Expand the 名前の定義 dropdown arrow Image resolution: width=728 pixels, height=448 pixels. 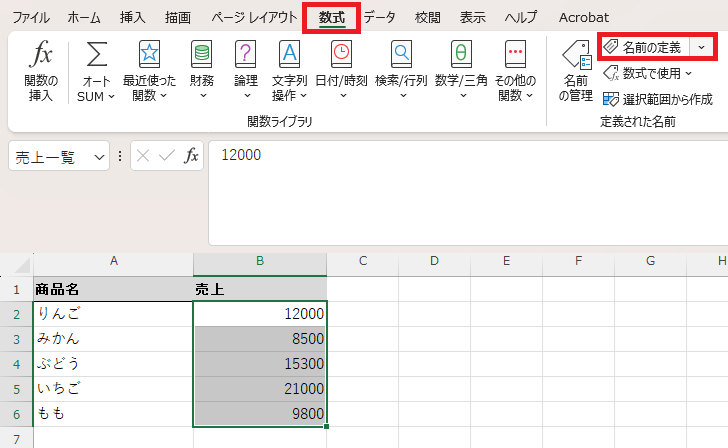pyautogui.click(x=702, y=47)
